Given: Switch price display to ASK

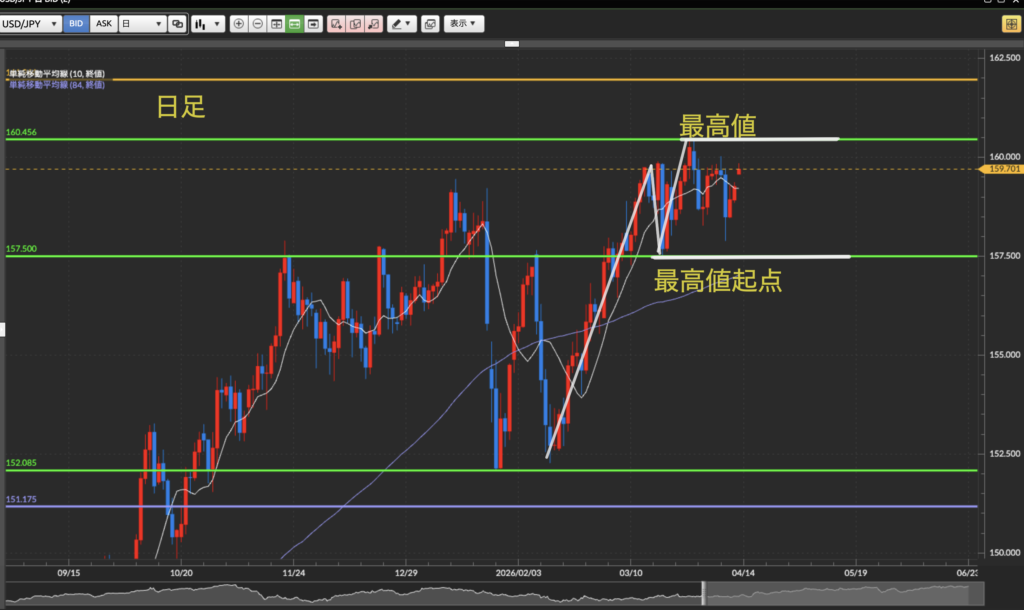Looking at the screenshot, I should (104, 23).
